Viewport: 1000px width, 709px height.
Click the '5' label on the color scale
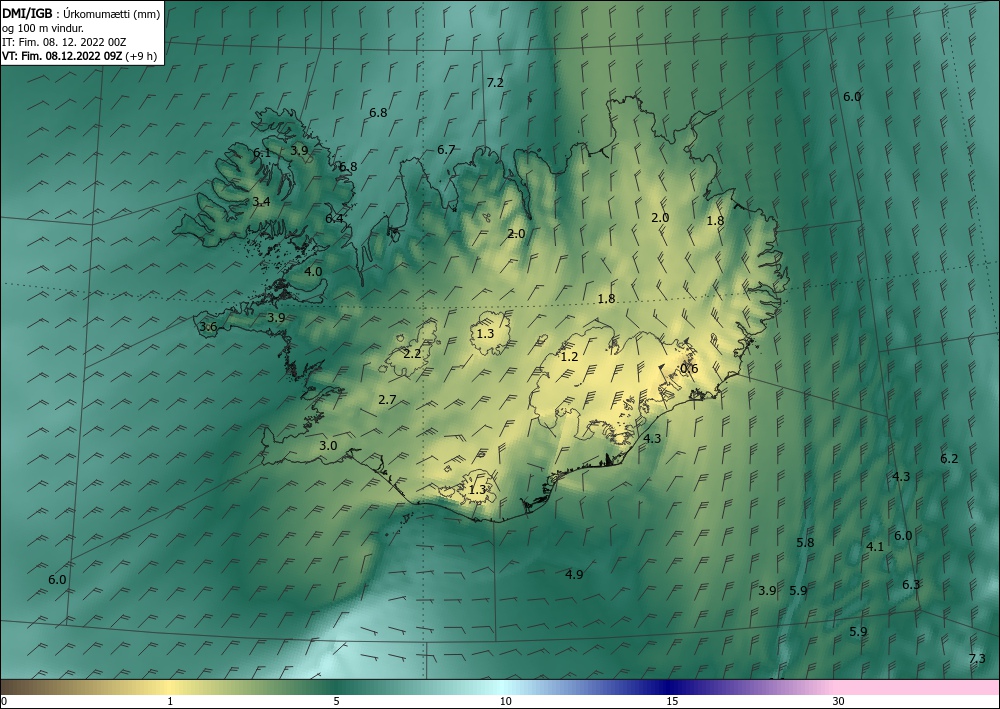point(336,702)
